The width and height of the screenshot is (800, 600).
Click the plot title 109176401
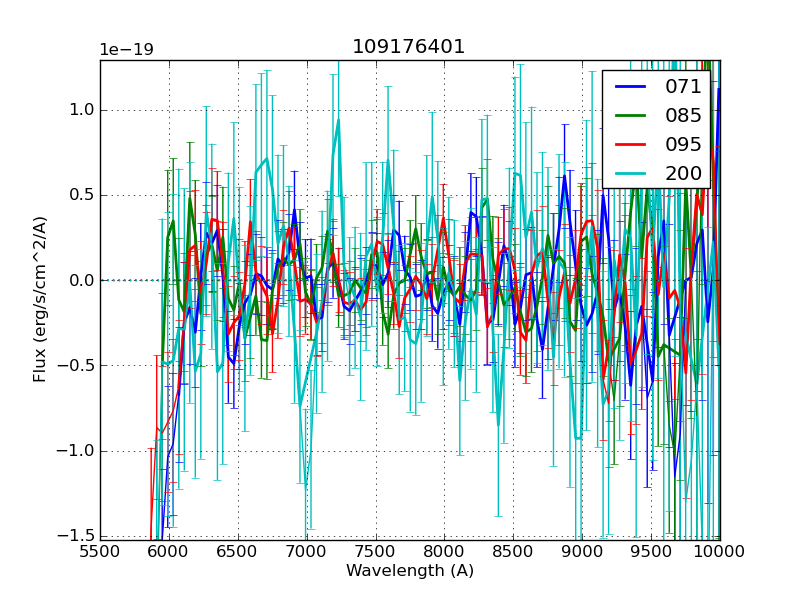[x=408, y=47]
